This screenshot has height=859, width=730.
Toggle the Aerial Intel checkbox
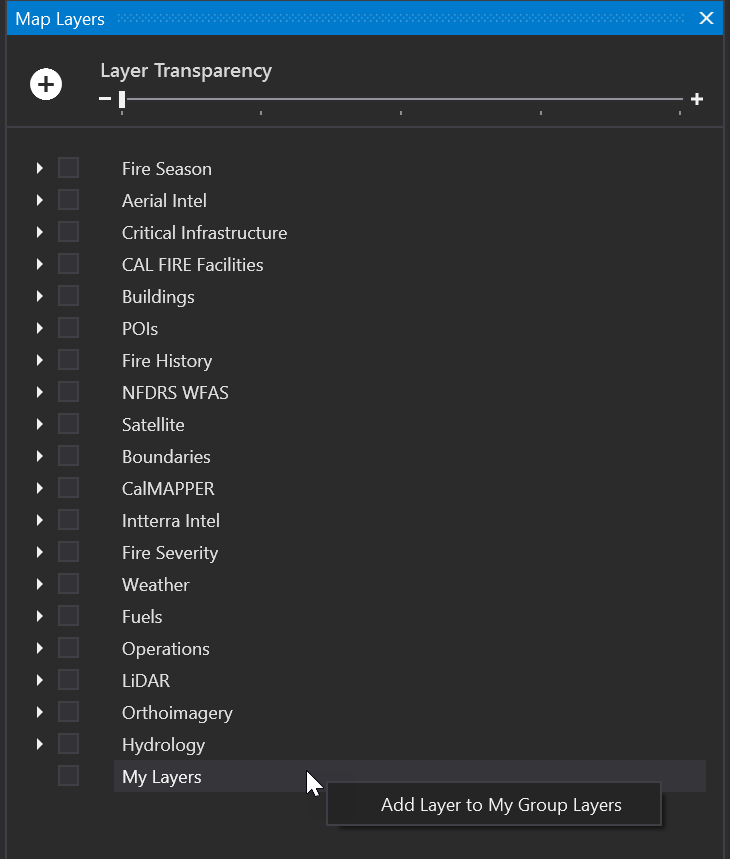click(68, 200)
